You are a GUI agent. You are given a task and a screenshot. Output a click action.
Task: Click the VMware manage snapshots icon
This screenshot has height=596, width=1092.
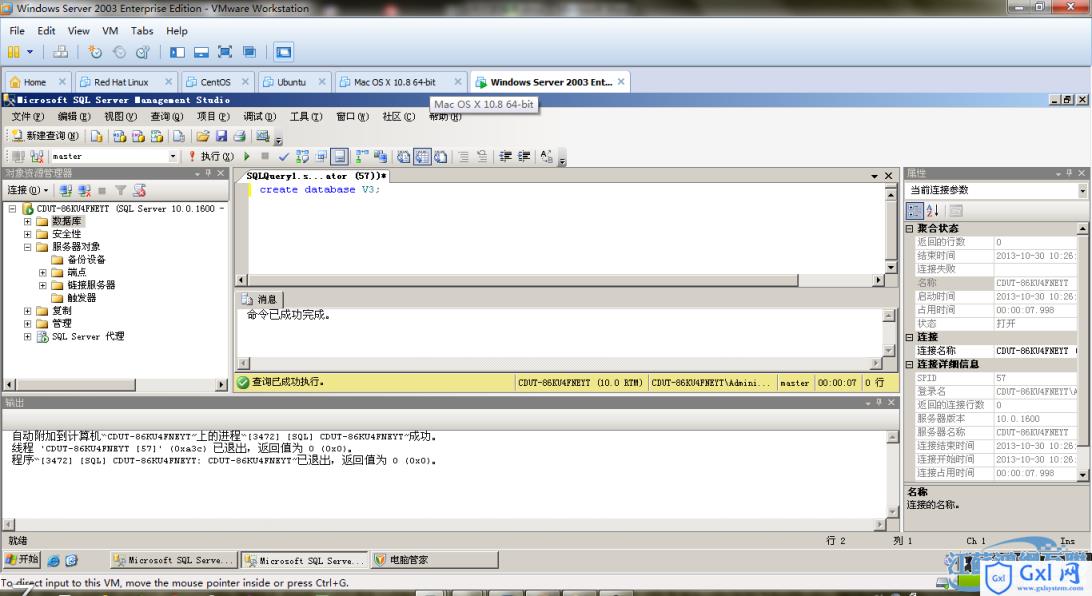143,52
